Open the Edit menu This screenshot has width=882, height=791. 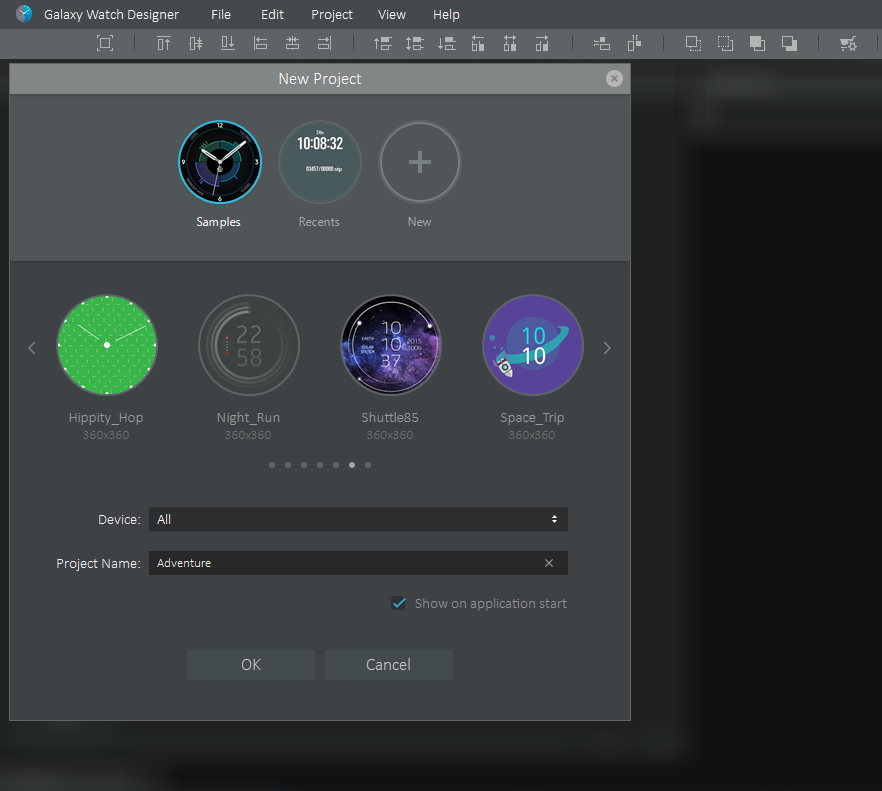pos(272,15)
